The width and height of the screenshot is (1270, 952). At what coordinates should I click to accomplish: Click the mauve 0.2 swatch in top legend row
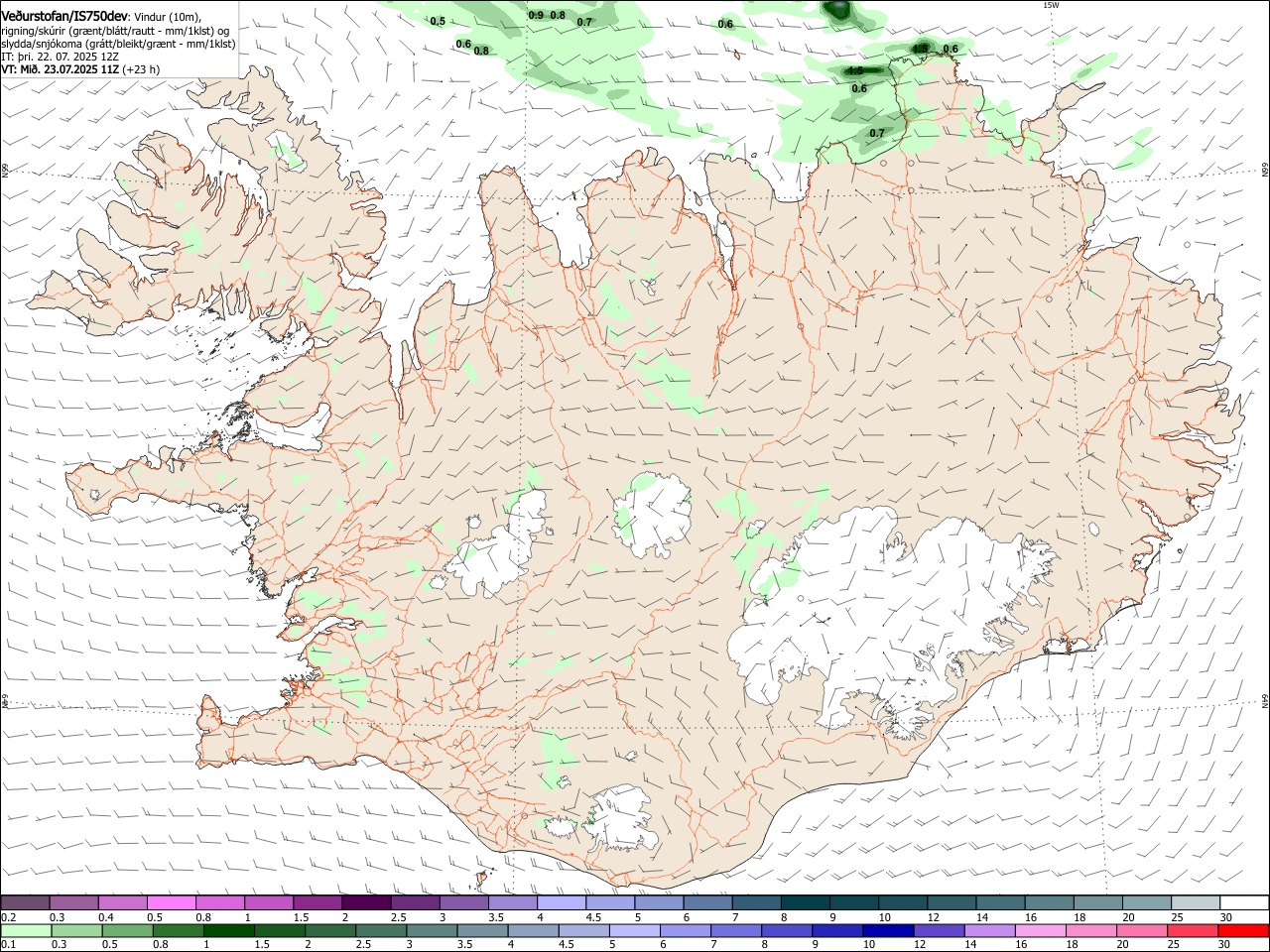click(25, 902)
